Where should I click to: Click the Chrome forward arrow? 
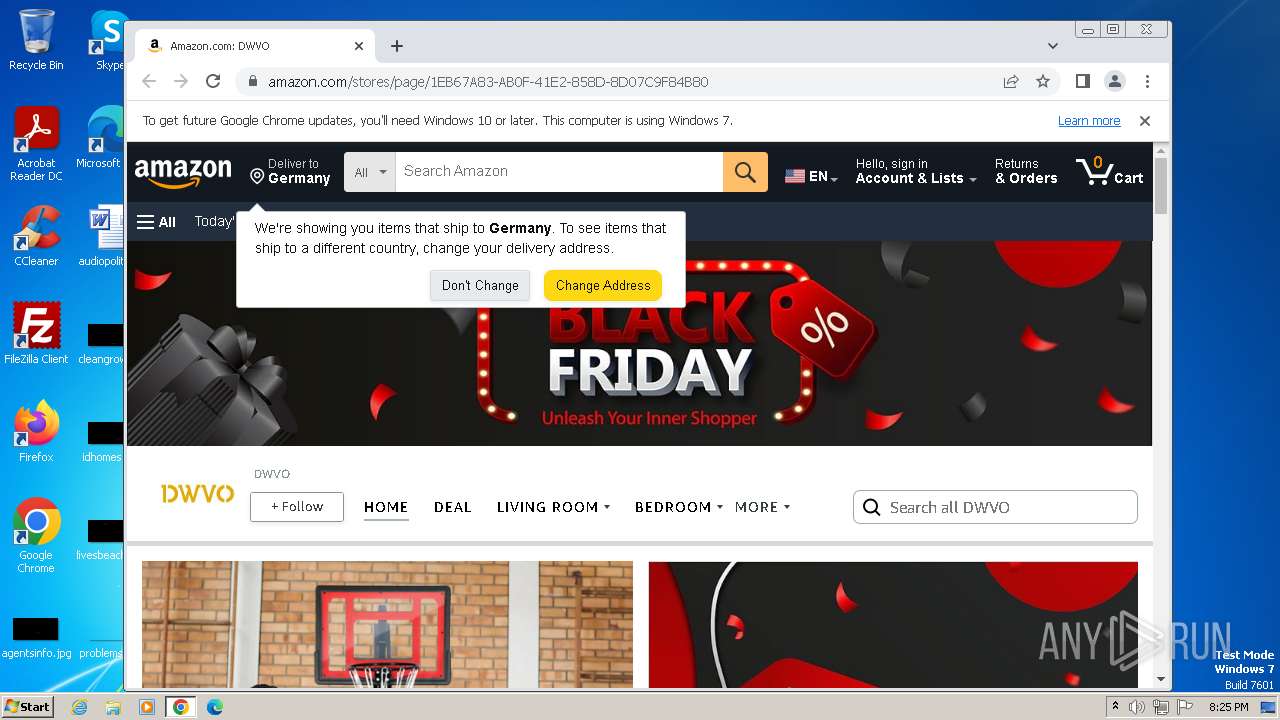181,81
